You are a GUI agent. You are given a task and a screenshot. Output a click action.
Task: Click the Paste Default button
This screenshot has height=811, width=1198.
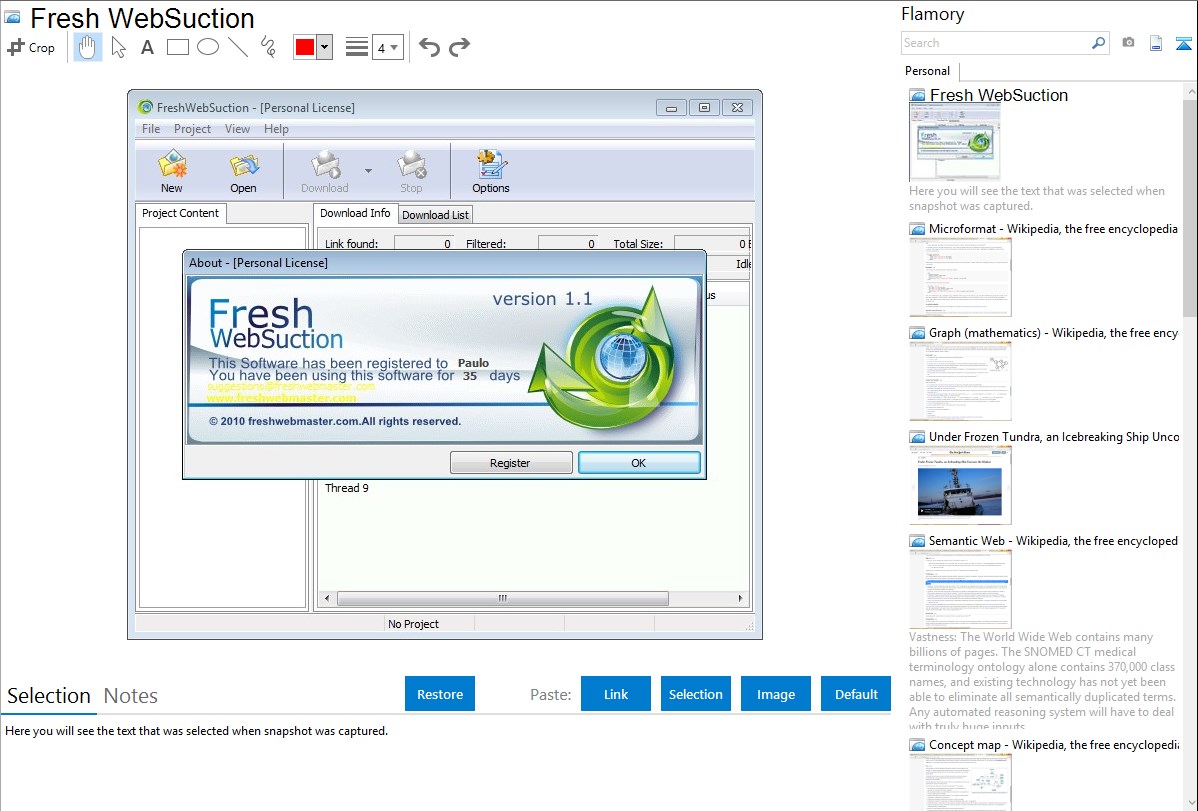[x=856, y=694]
